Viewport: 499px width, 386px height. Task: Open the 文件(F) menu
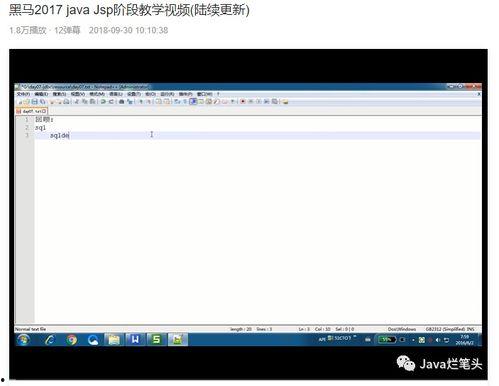click(x=23, y=94)
